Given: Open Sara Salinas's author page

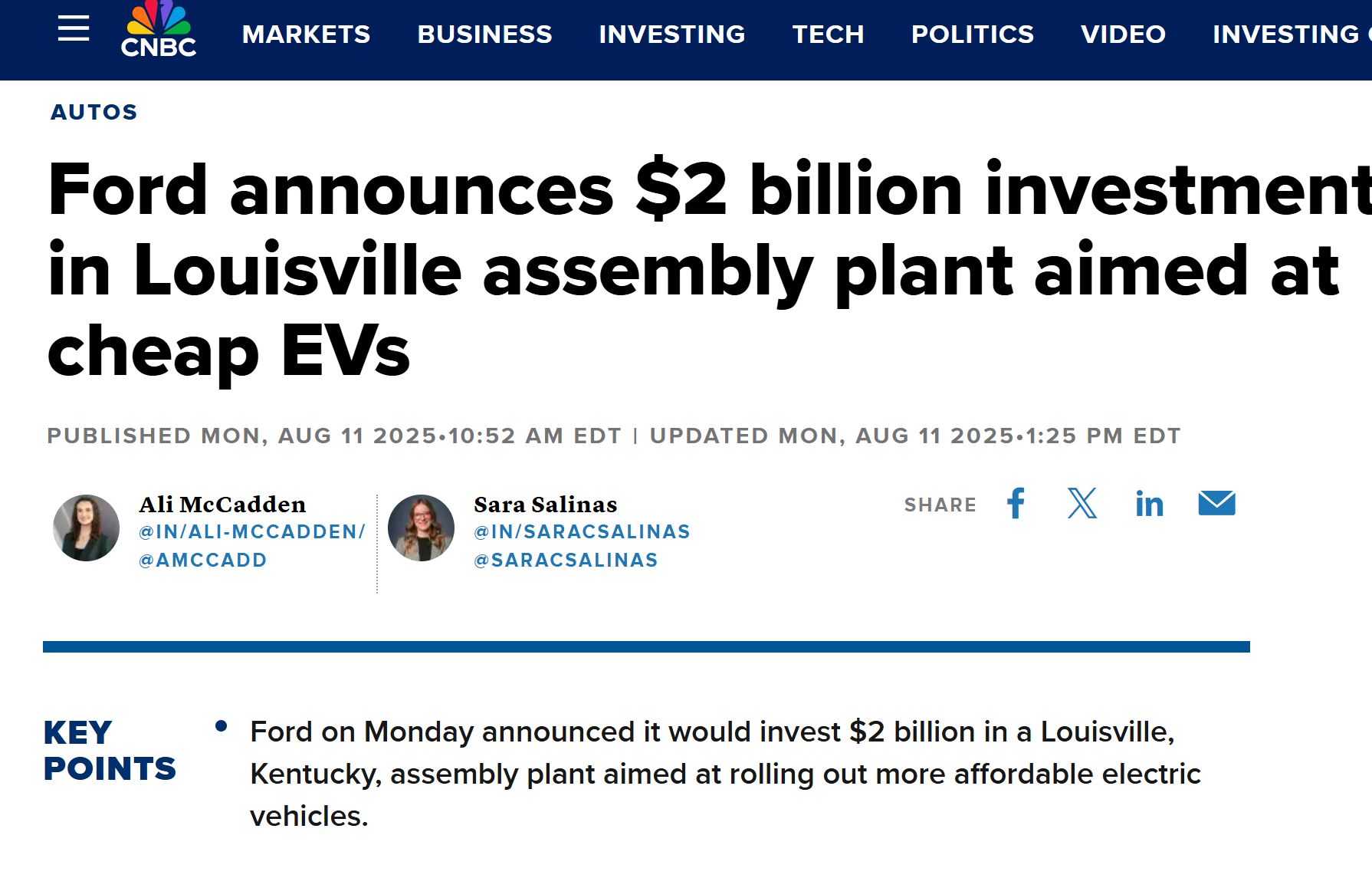Looking at the screenshot, I should click(545, 505).
